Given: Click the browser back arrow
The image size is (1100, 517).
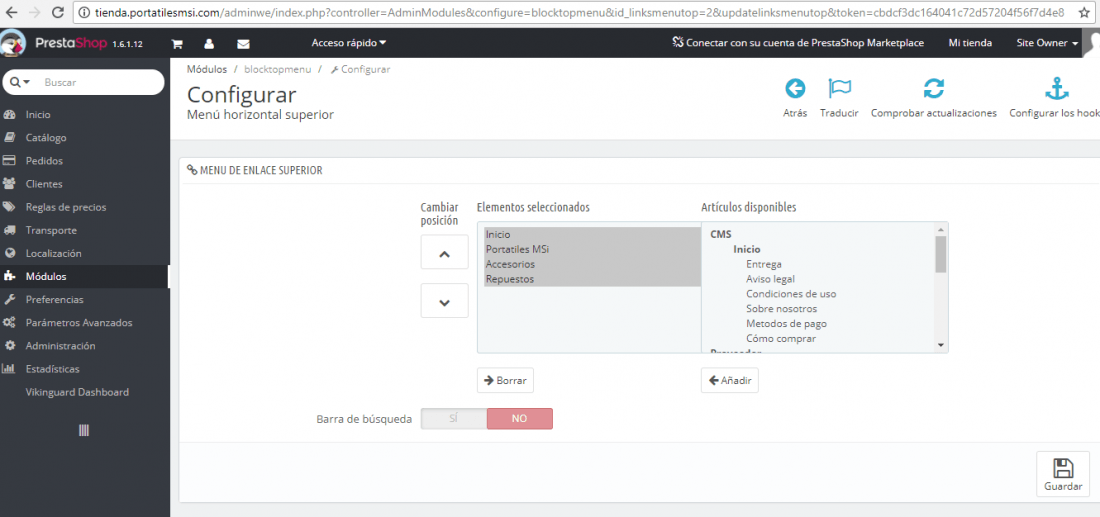Looking at the screenshot, I should click(x=13, y=13).
